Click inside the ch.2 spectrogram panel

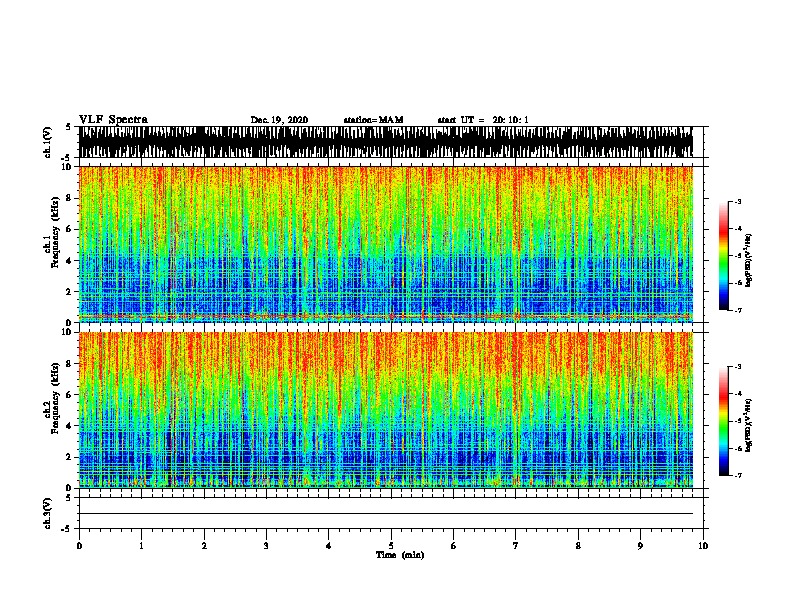click(386, 410)
